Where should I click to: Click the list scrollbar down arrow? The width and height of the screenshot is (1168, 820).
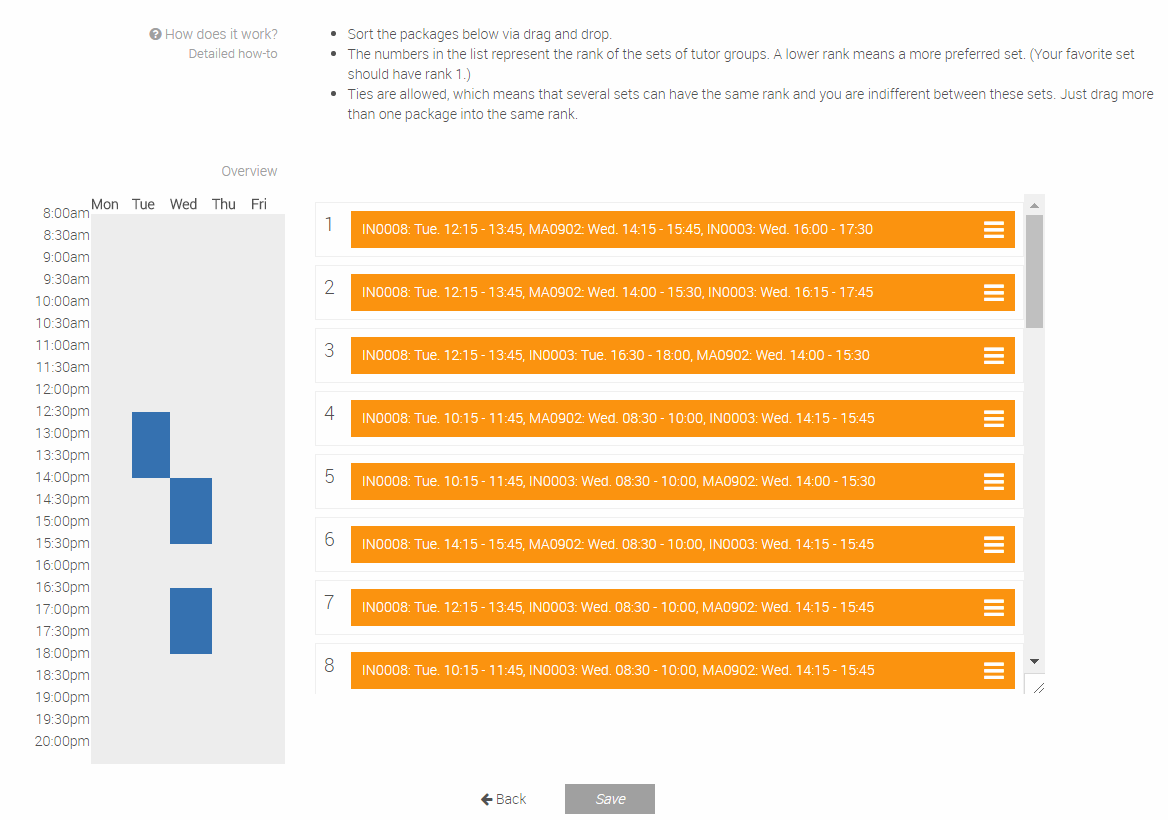click(x=1034, y=661)
